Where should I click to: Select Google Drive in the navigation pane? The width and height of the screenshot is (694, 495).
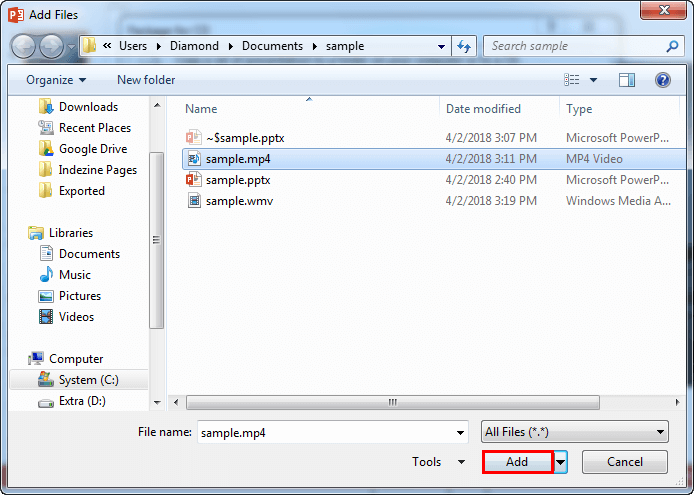coord(93,149)
